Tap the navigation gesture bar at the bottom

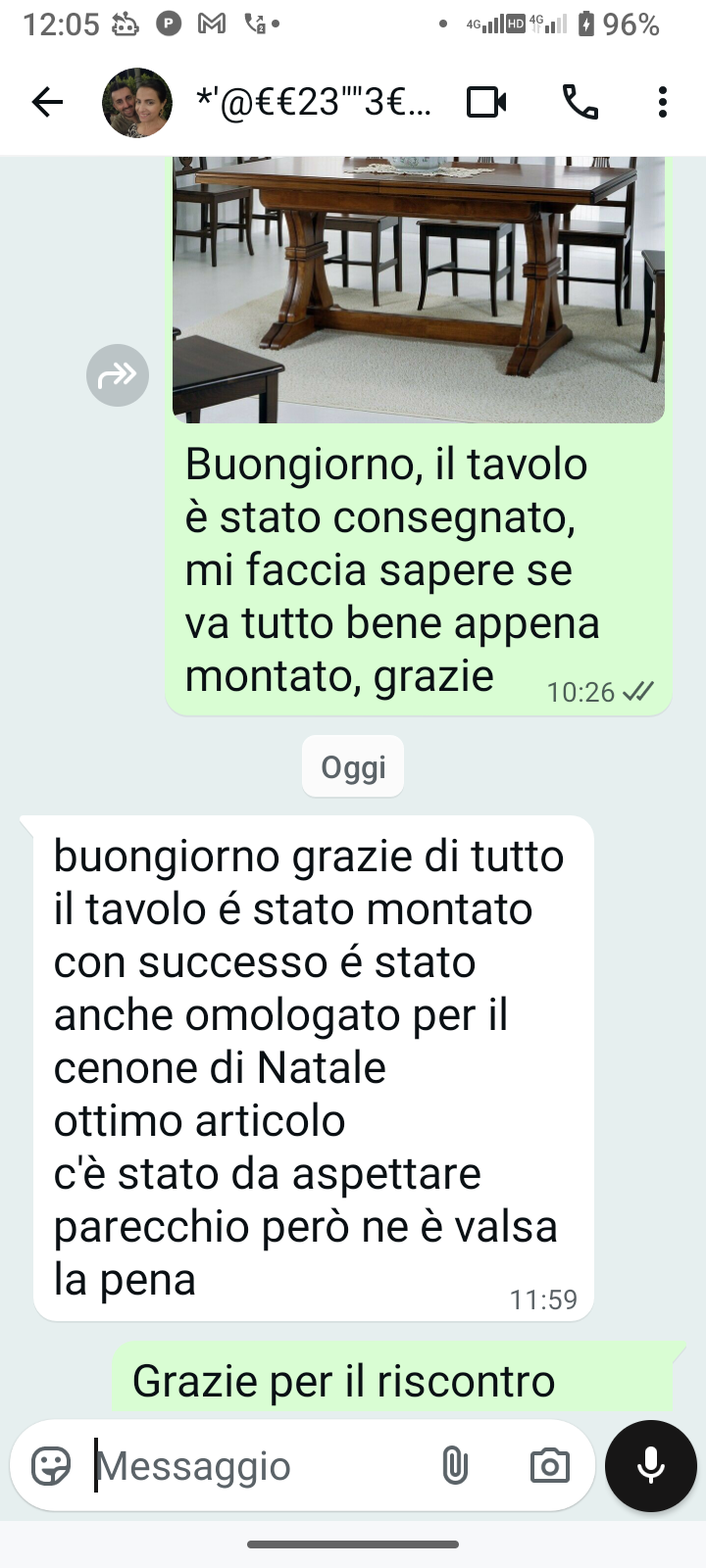pos(353,1544)
